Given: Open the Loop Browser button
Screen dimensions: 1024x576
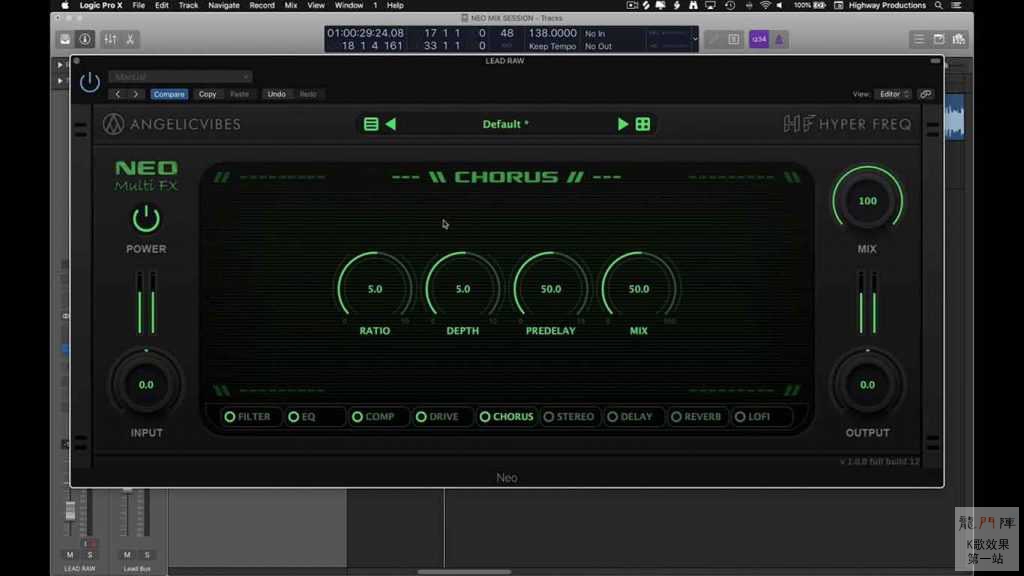Looking at the screenshot, I should click(x=959, y=39).
